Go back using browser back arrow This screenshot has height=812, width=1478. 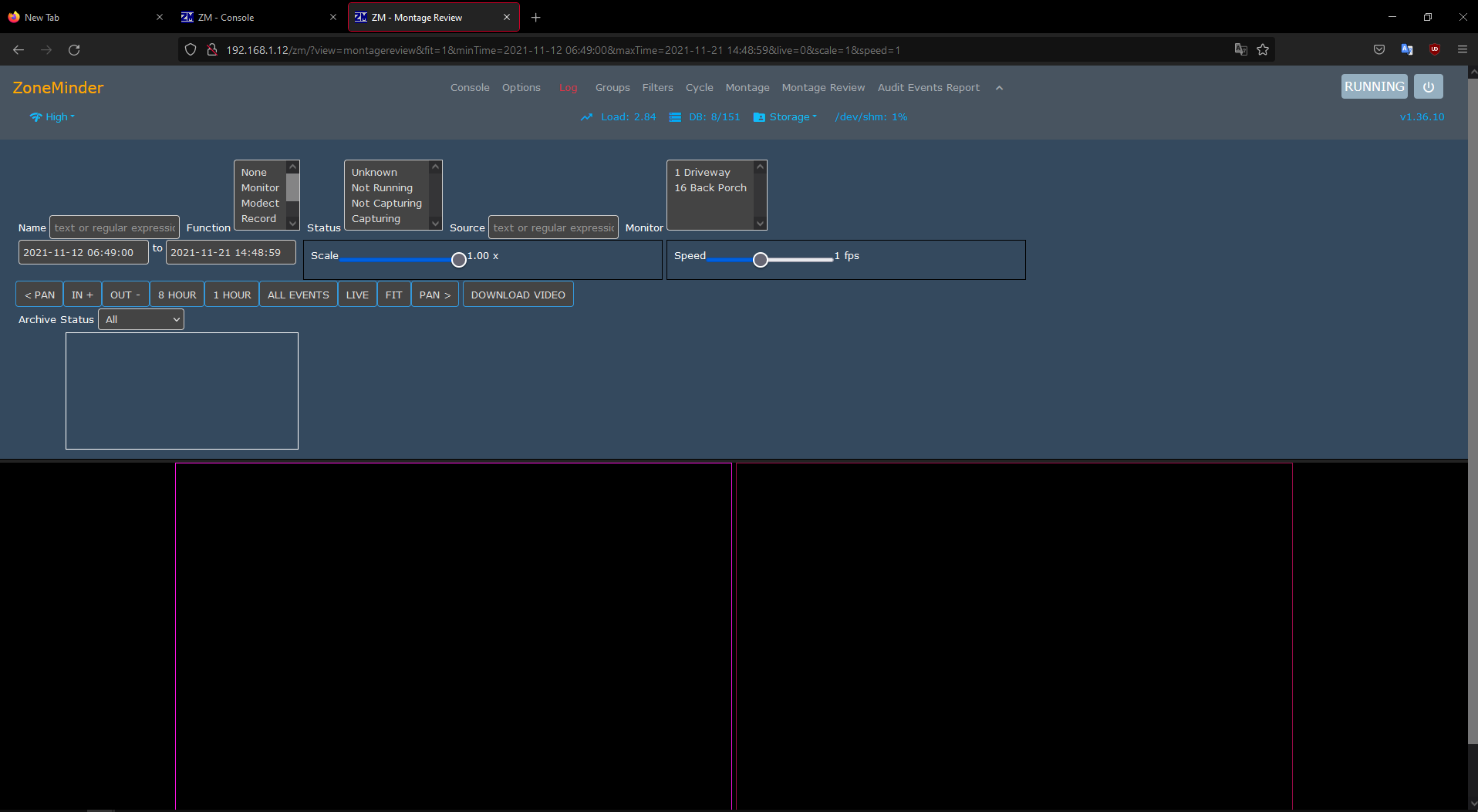pos(19,50)
